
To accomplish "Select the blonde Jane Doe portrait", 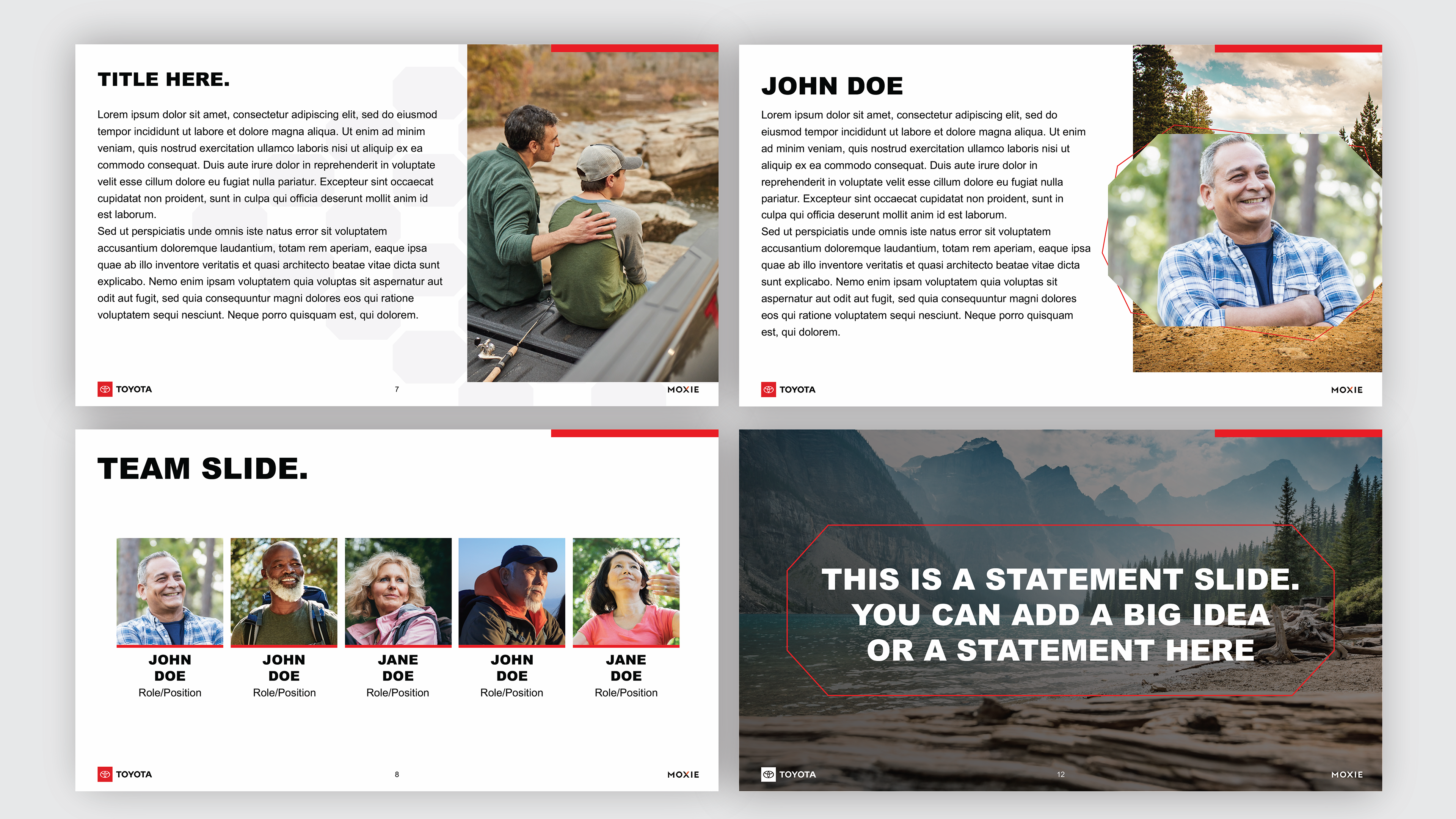I will point(398,591).
